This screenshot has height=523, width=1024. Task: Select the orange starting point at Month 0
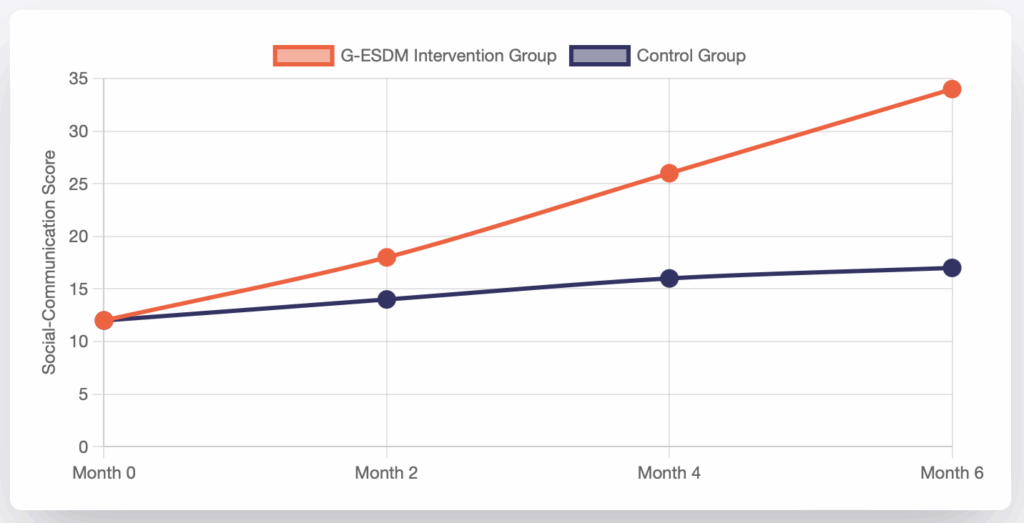(x=103, y=321)
